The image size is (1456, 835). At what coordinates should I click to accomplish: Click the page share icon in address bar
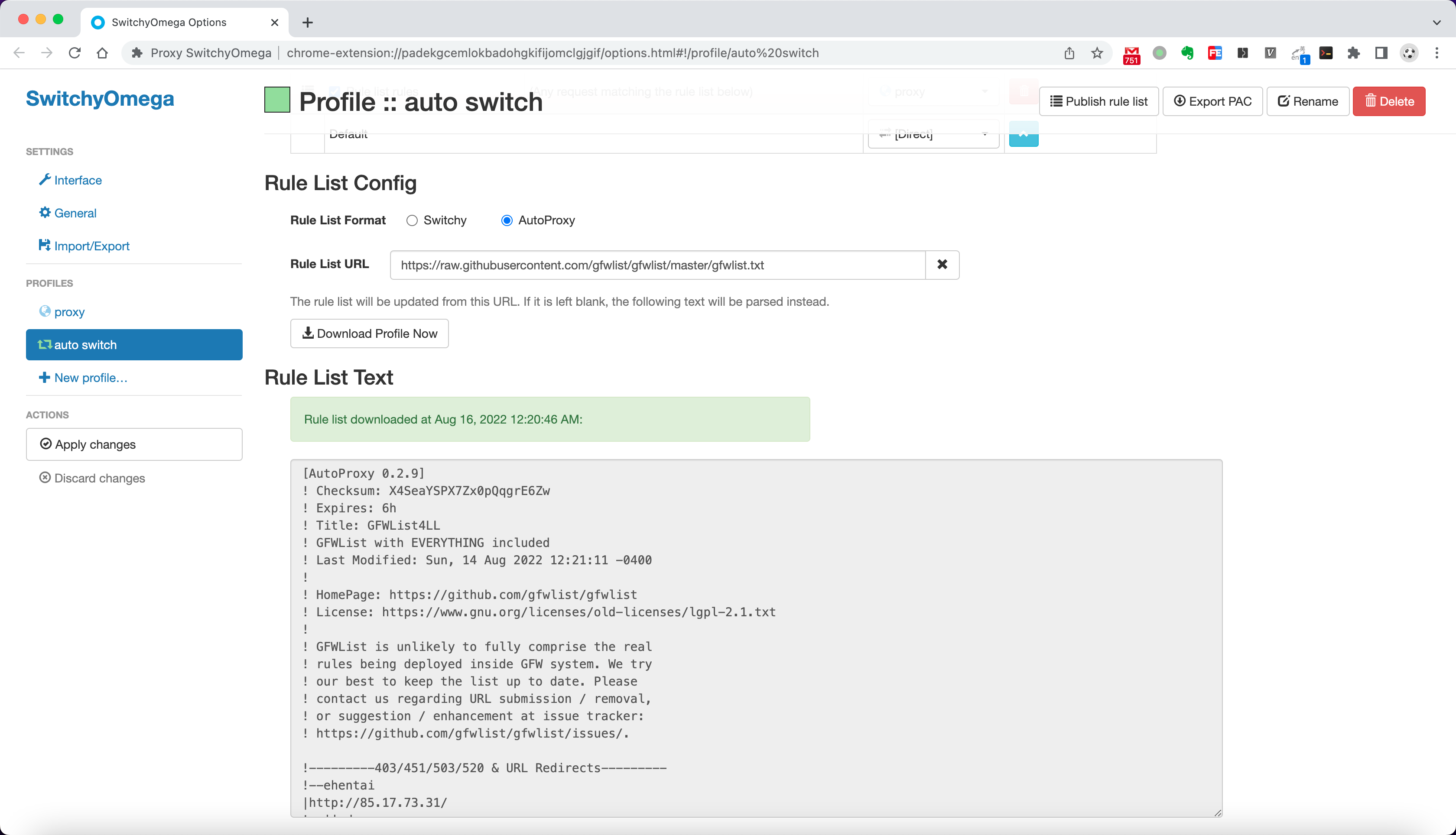point(1069,53)
